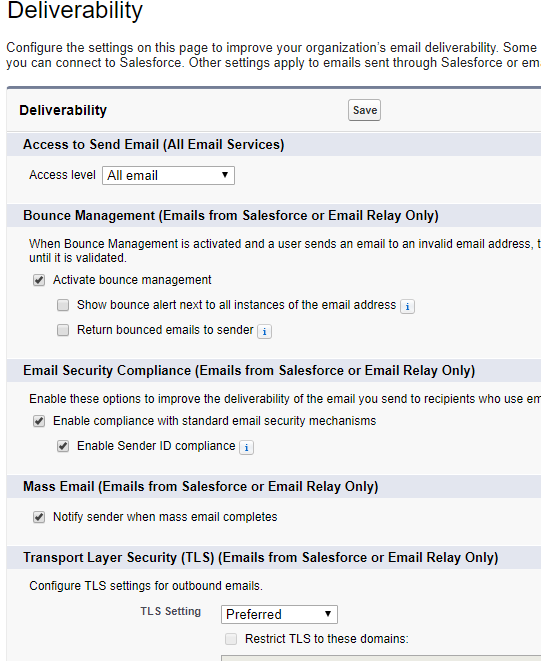Click the Transport Layer Security section header
Viewport: 541px width, 661px height.
pos(261,558)
